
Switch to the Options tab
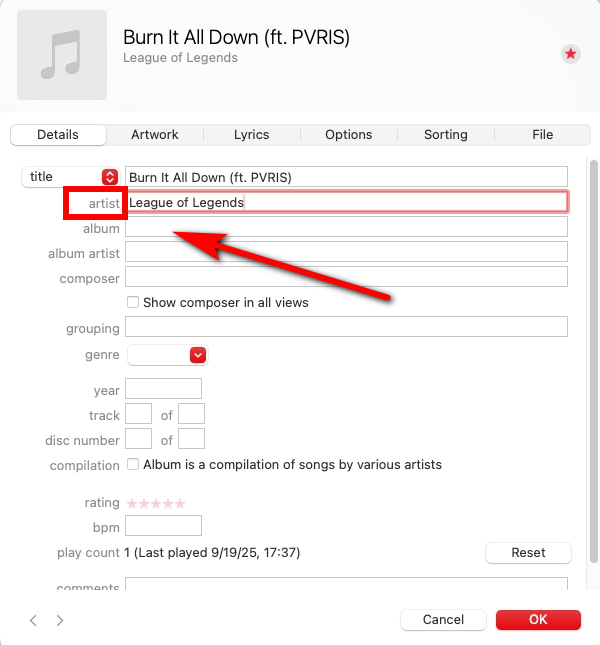(349, 135)
